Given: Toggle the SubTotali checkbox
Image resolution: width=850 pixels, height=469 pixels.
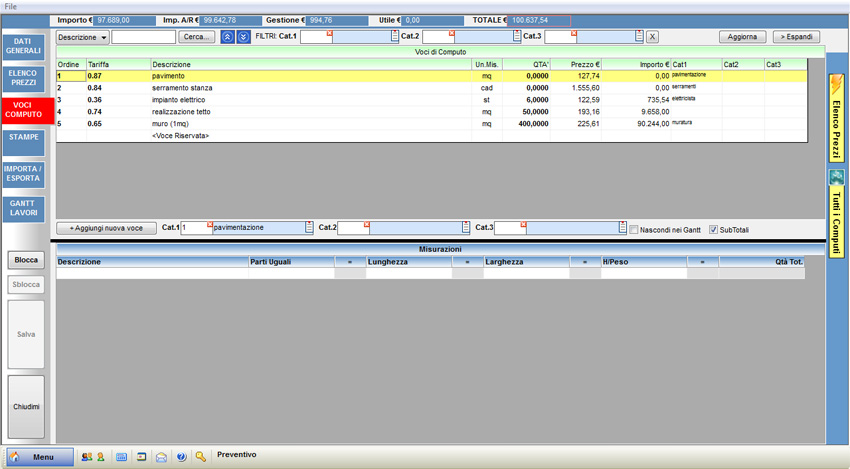Looking at the screenshot, I should coord(713,230).
